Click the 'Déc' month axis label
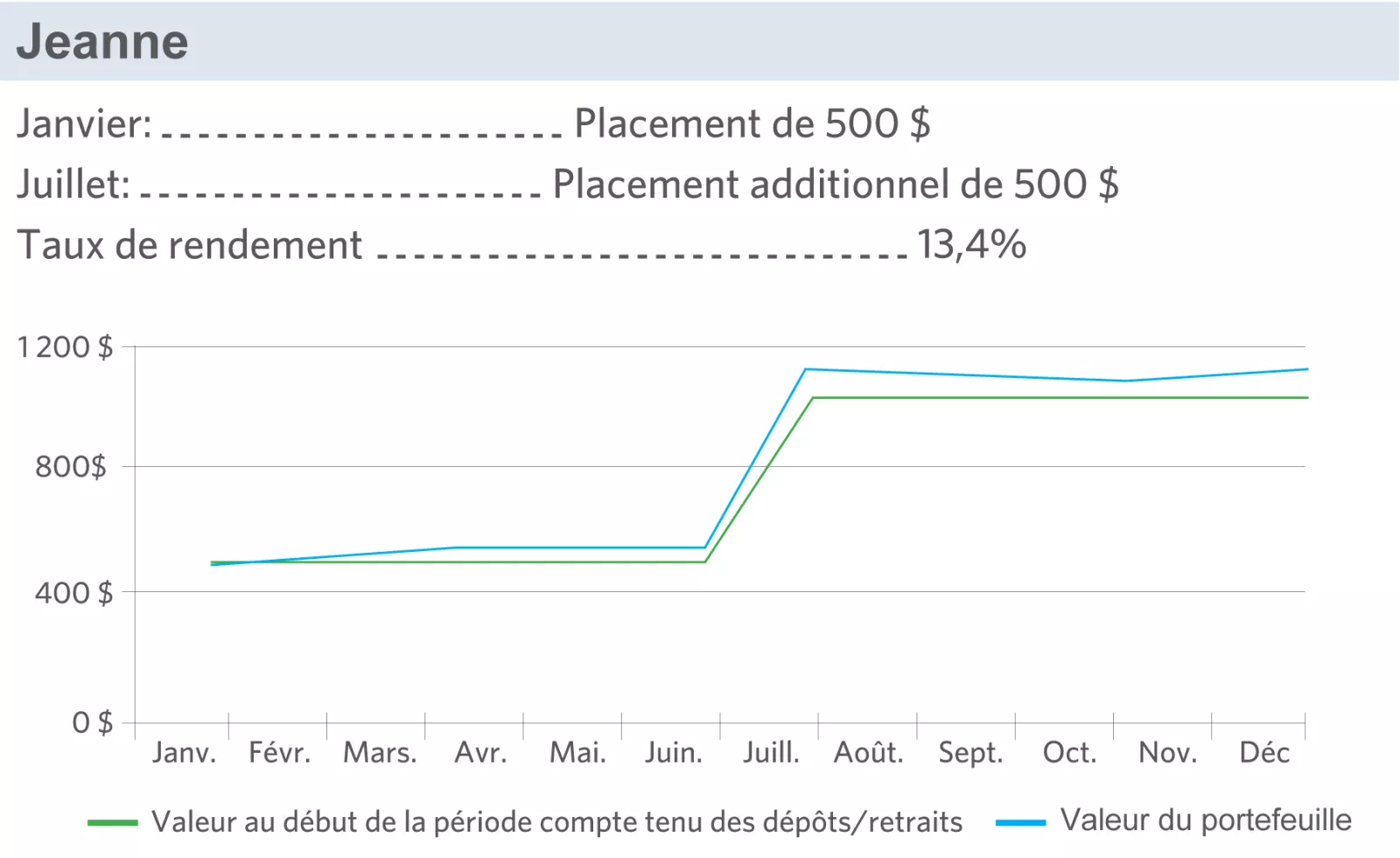The image size is (1400, 858). (x=1264, y=752)
